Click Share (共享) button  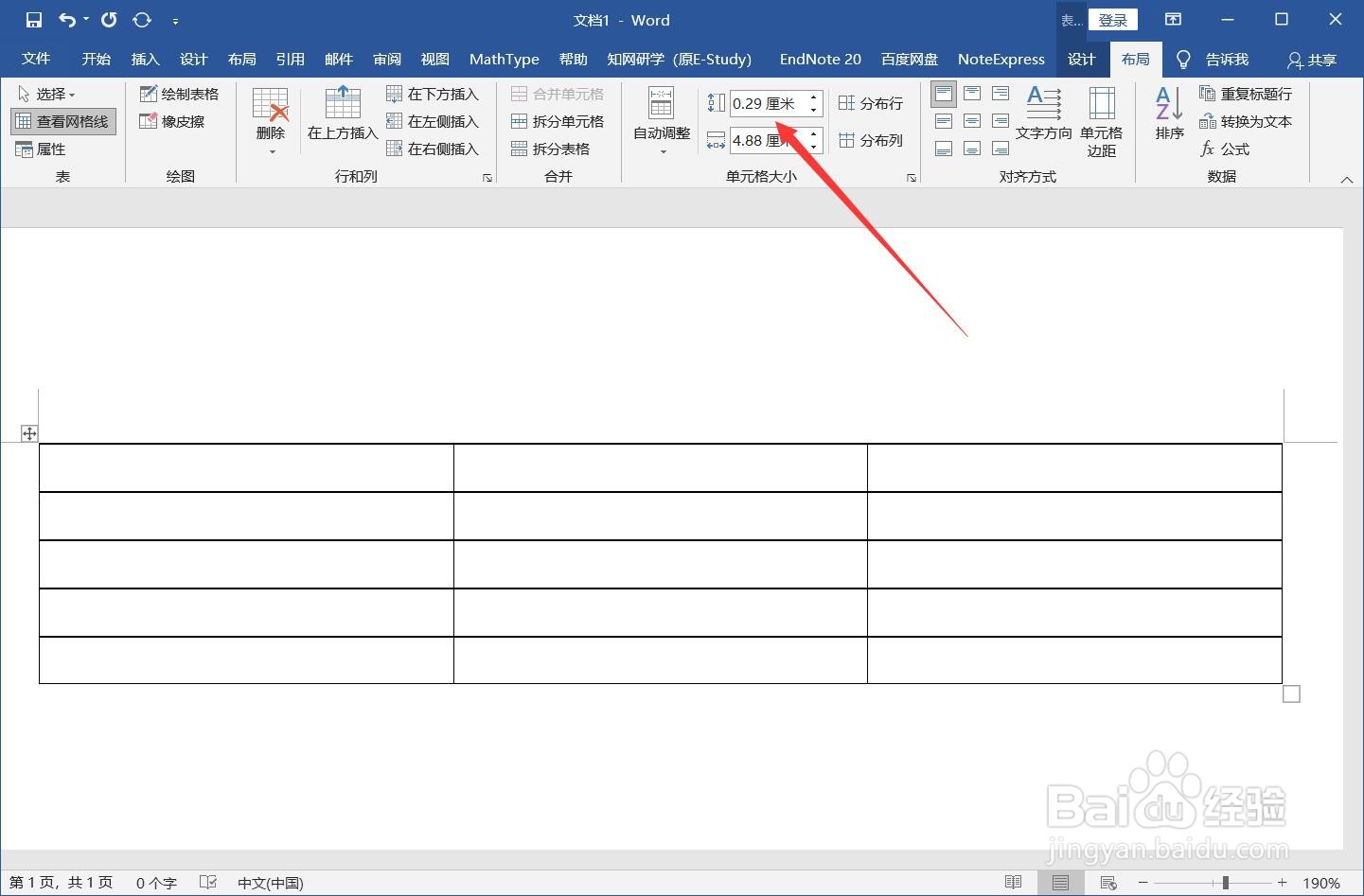click(1312, 60)
